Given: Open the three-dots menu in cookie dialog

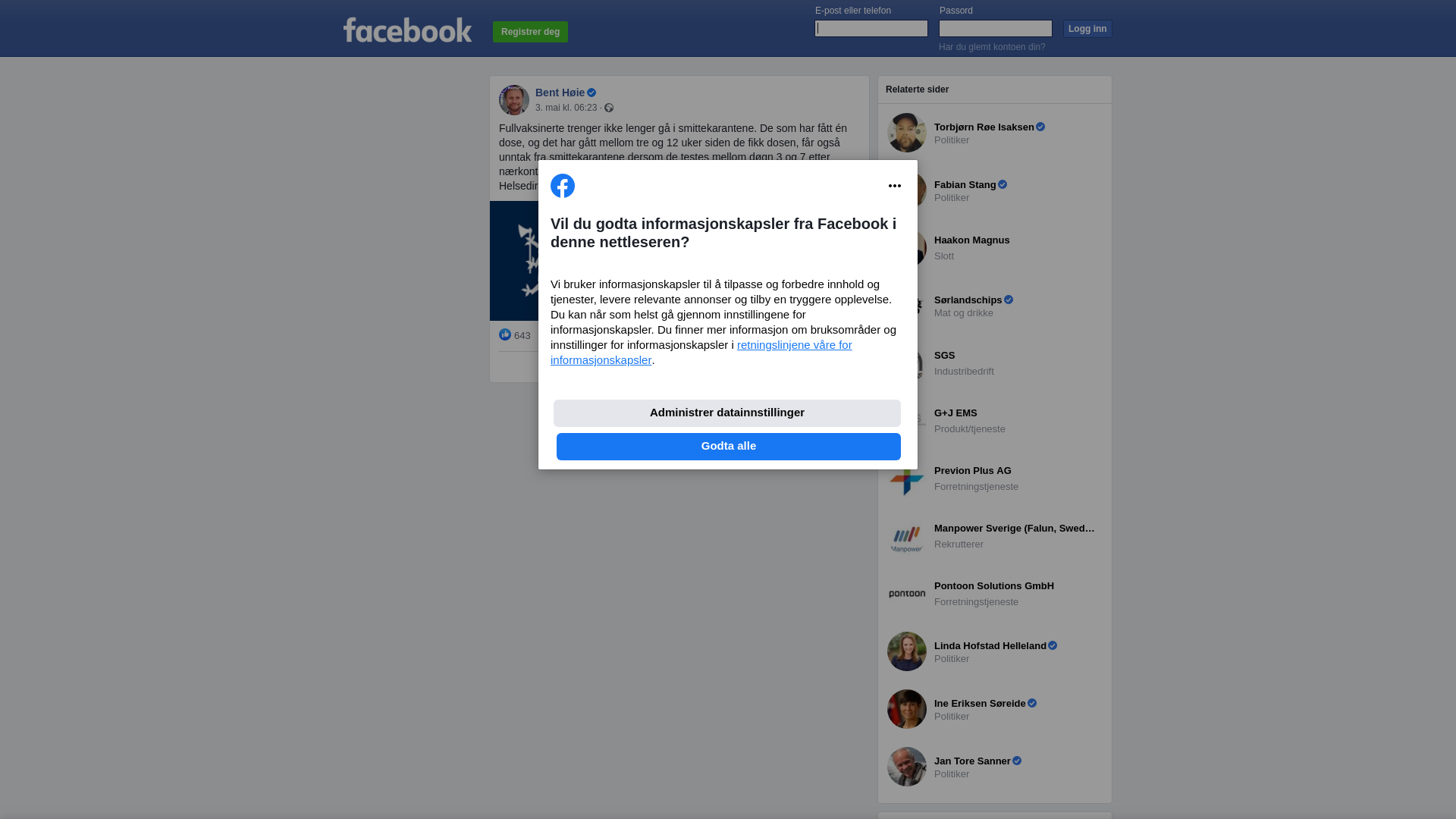Looking at the screenshot, I should click(895, 186).
